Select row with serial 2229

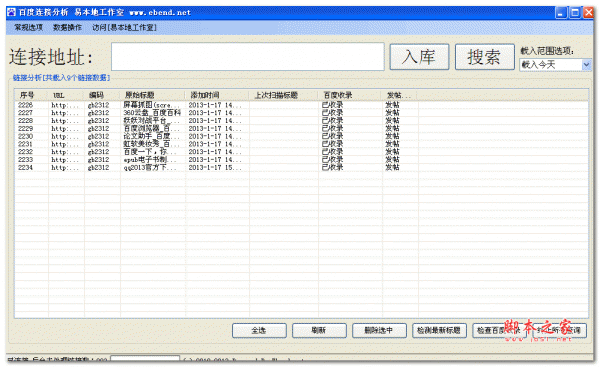tap(301, 129)
